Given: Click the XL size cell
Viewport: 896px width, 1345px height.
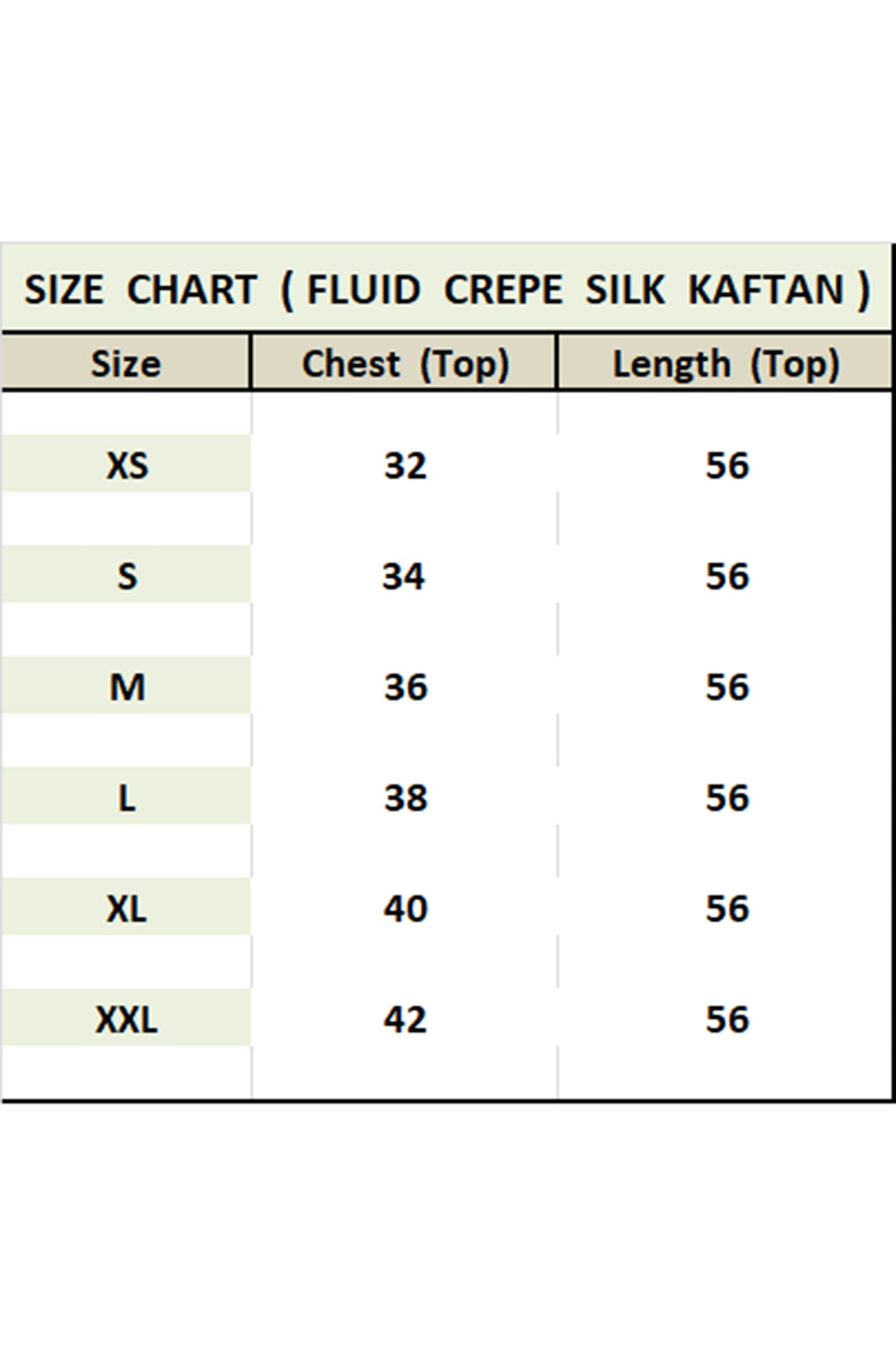Looking at the screenshot, I should pos(126,908).
